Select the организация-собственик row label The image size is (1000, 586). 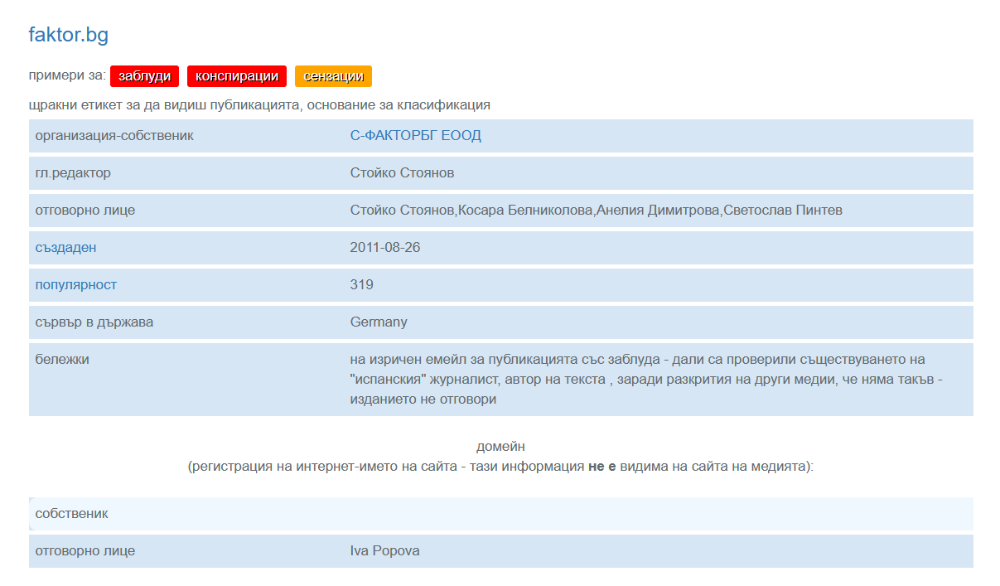click(x=114, y=135)
